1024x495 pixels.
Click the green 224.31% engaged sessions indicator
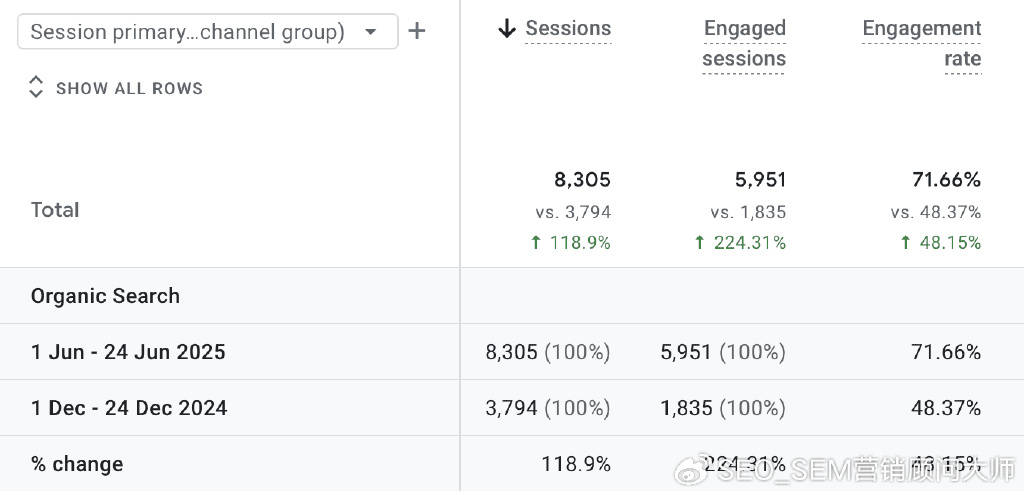(740, 242)
